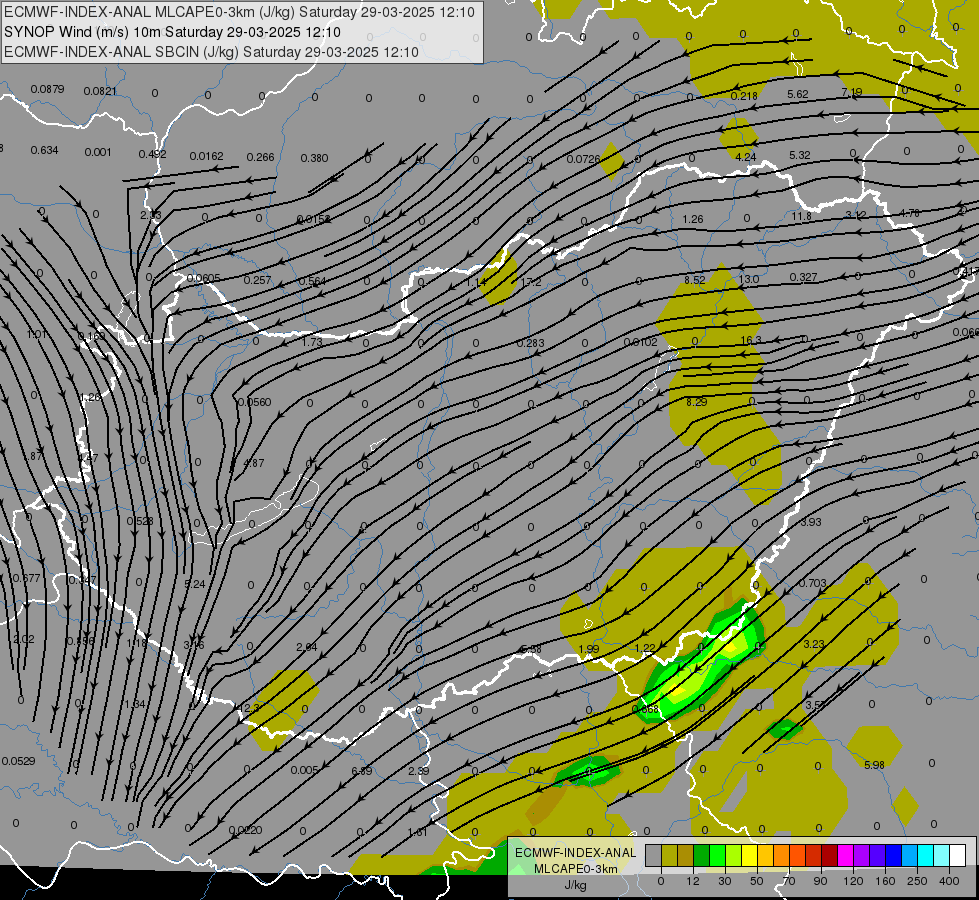The image size is (979, 900).
Task: Click the pure blue legend swatch
Action: click(894, 855)
